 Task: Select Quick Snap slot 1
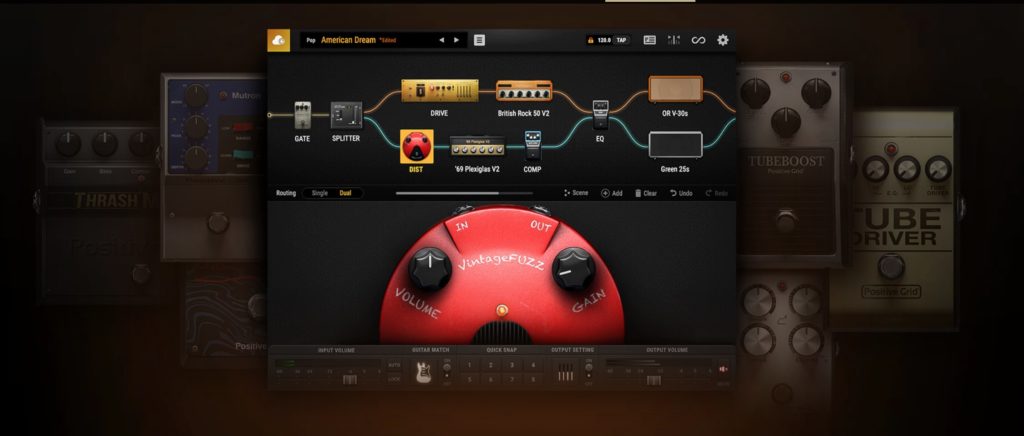469,365
